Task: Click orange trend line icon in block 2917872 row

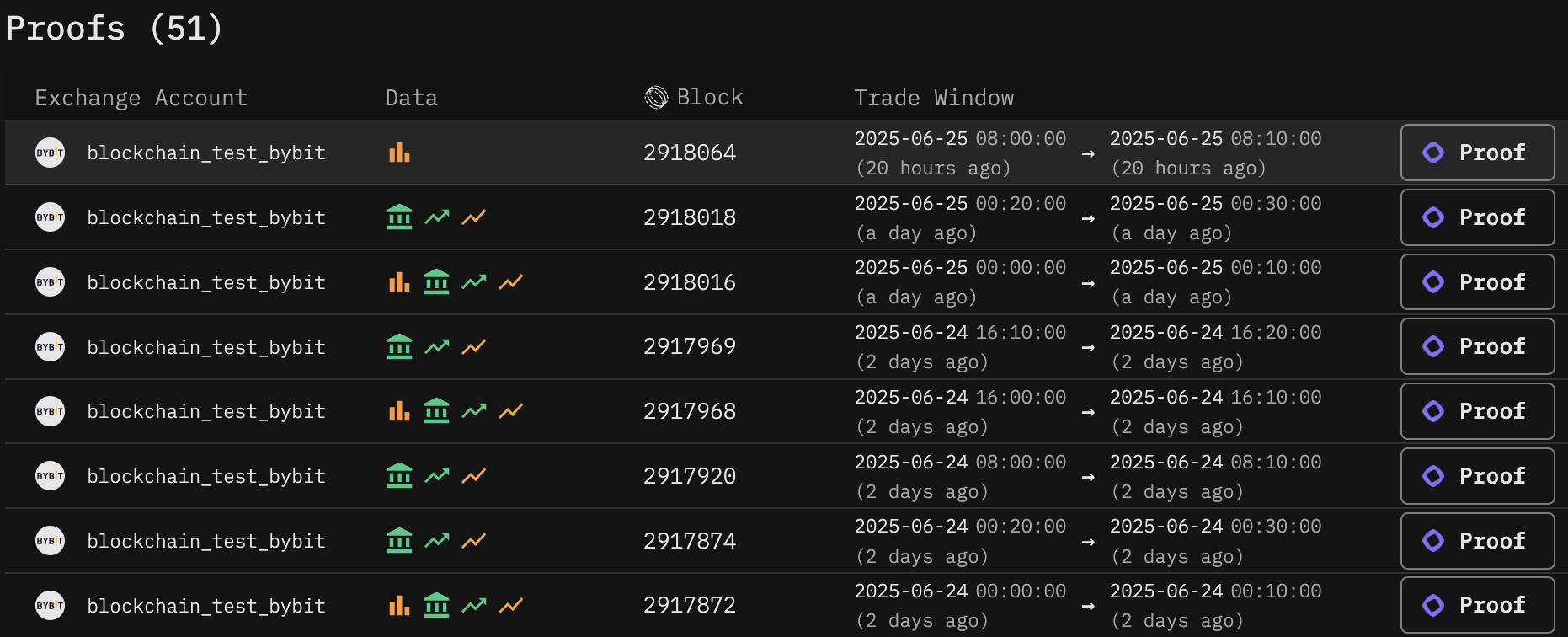Action: coord(511,605)
